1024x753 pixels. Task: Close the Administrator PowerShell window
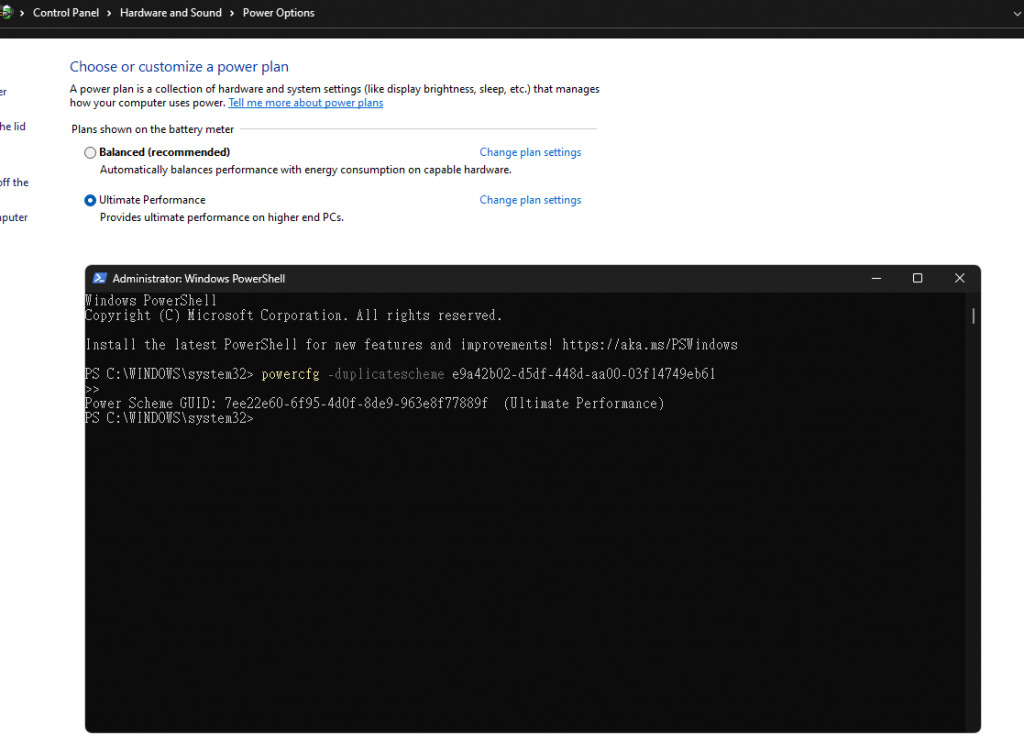[959, 278]
